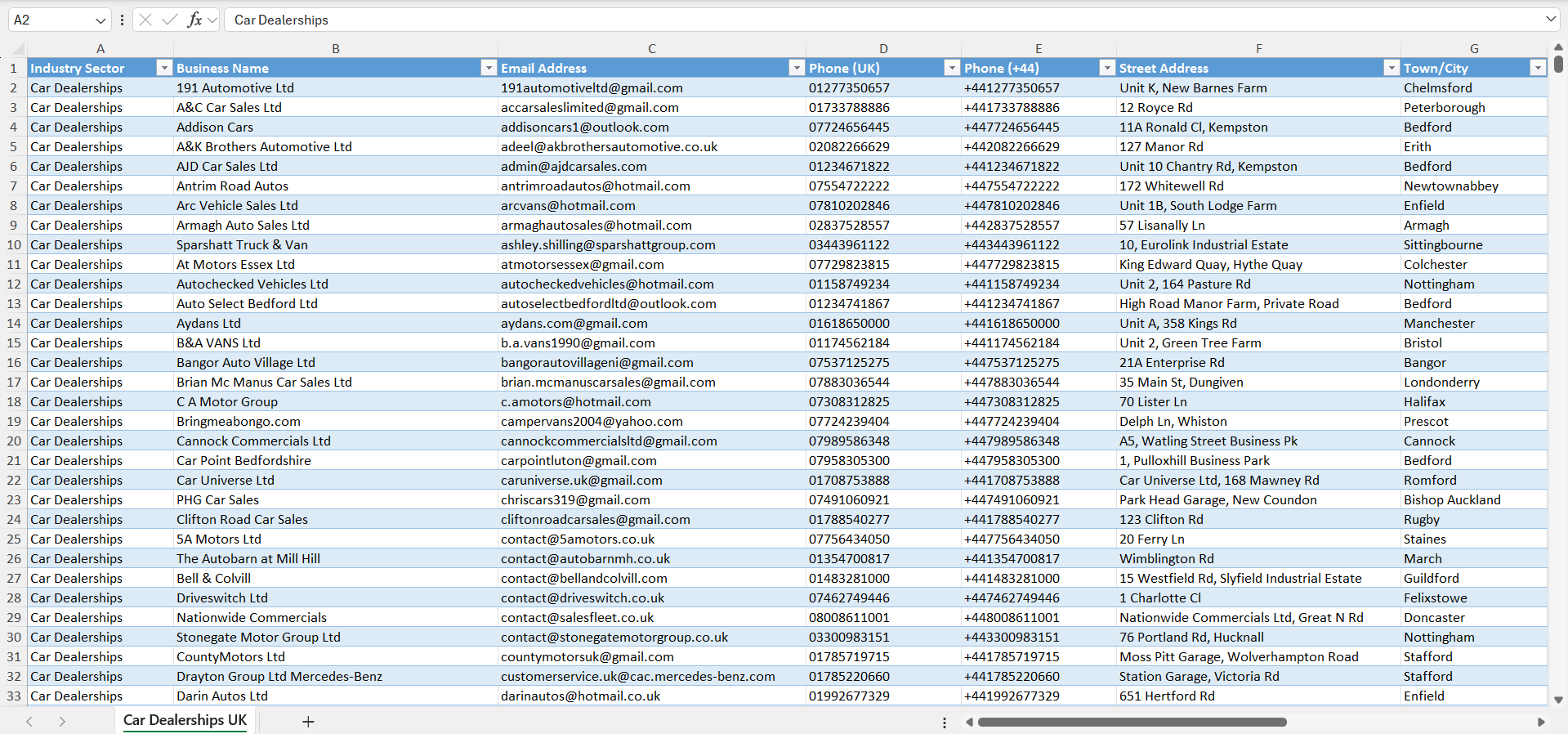Viewport: 1568px width, 734px height.
Task: Click cell '02082266629'
Action: 883,146
